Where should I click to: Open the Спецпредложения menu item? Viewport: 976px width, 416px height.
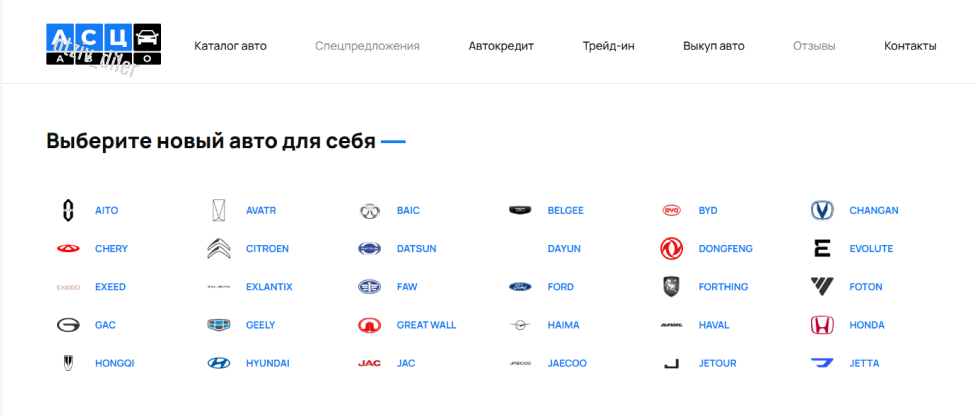coord(367,46)
